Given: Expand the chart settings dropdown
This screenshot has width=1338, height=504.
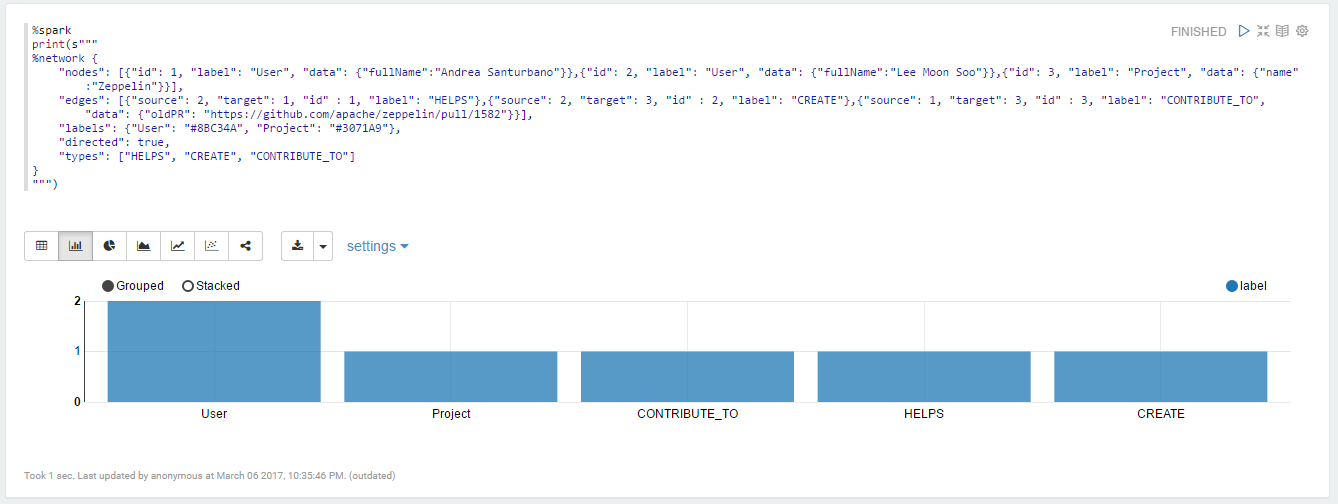Looking at the screenshot, I should click(377, 246).
